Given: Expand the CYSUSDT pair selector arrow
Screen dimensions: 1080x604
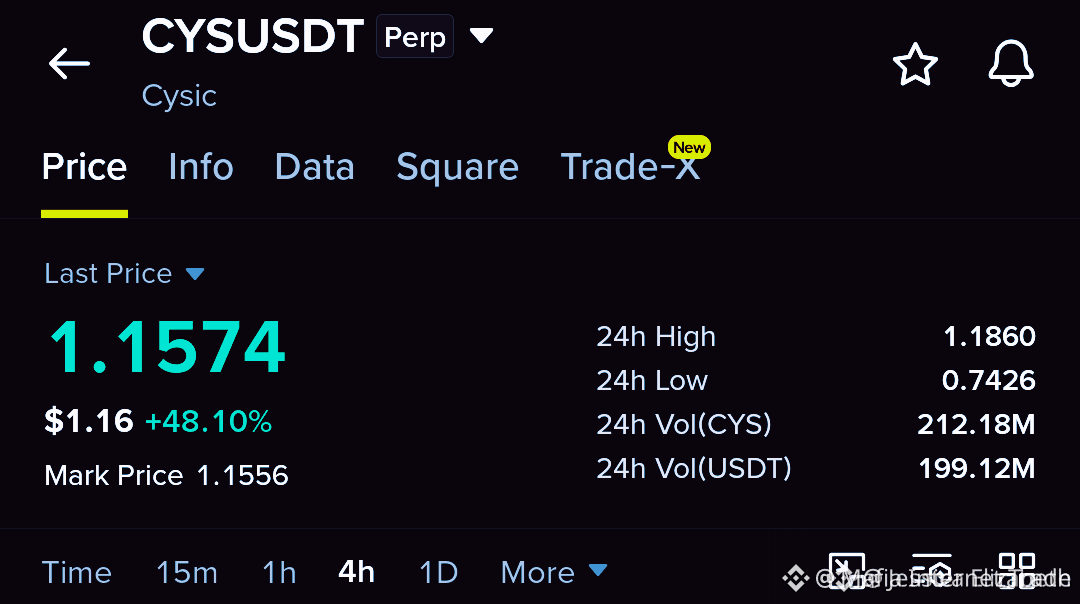Looking at the screenshot, I should point(481,35).
